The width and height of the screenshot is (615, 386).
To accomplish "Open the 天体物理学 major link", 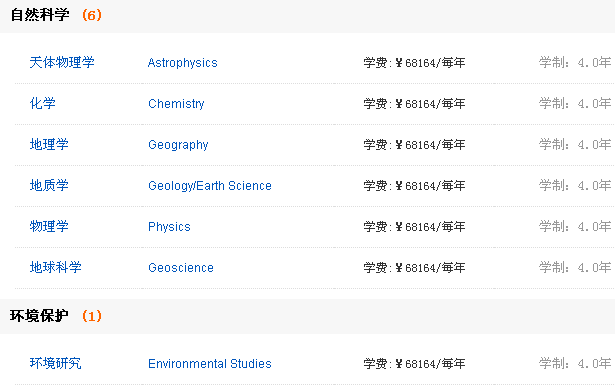I will click(62, 62).
